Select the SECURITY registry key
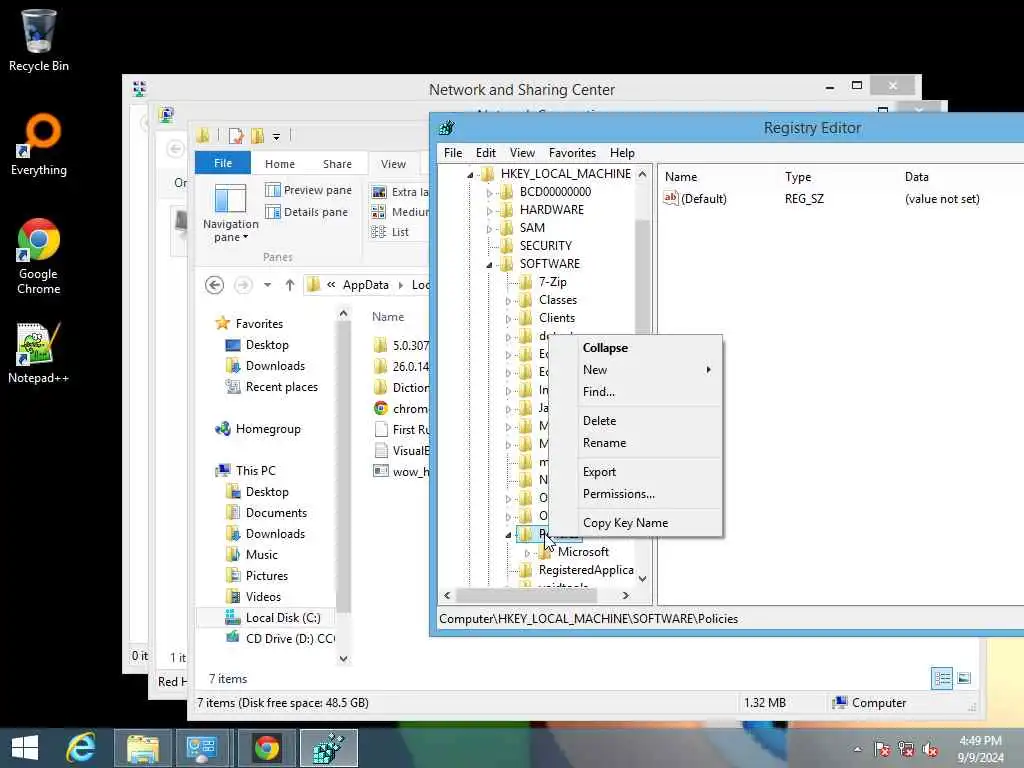The width and height of the screenshot is (1024, 768). [545, 246]
